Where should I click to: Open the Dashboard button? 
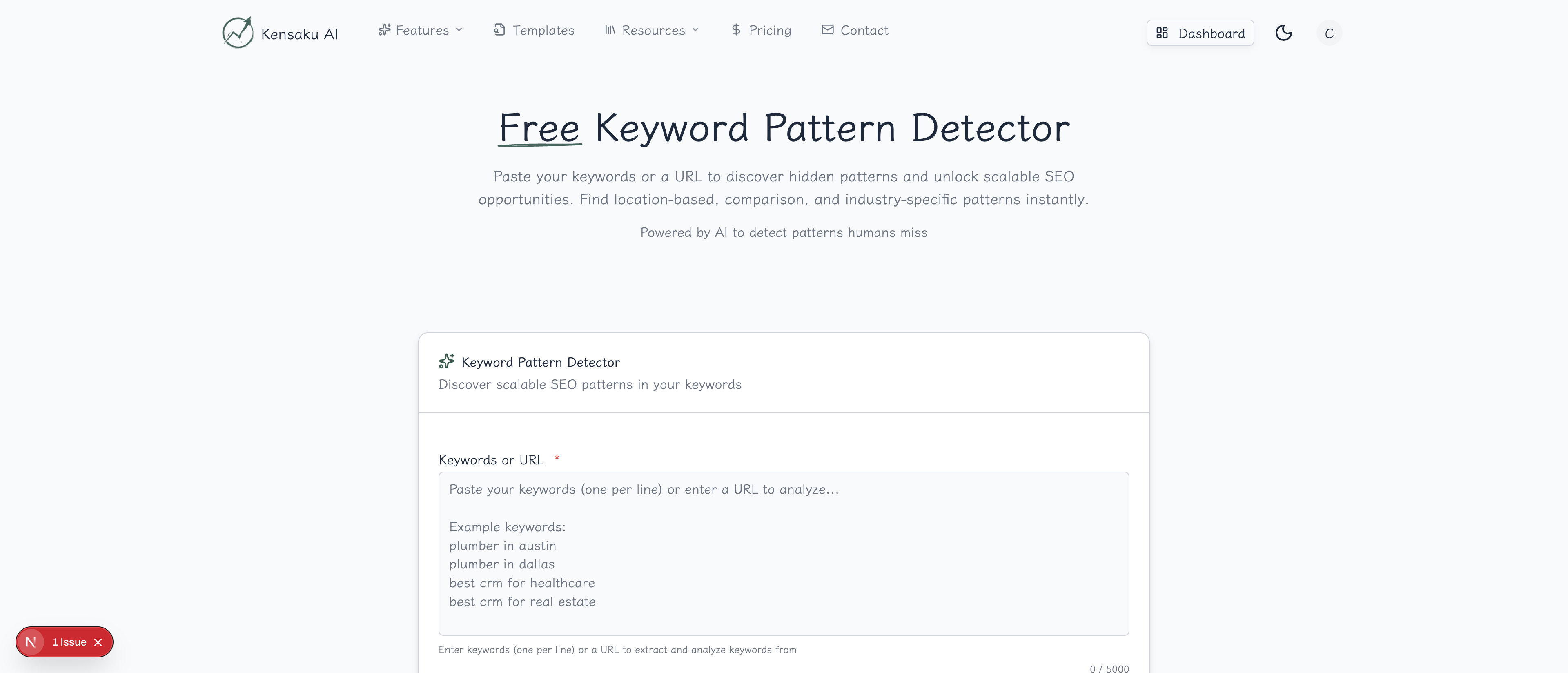tap(1211, 33)
